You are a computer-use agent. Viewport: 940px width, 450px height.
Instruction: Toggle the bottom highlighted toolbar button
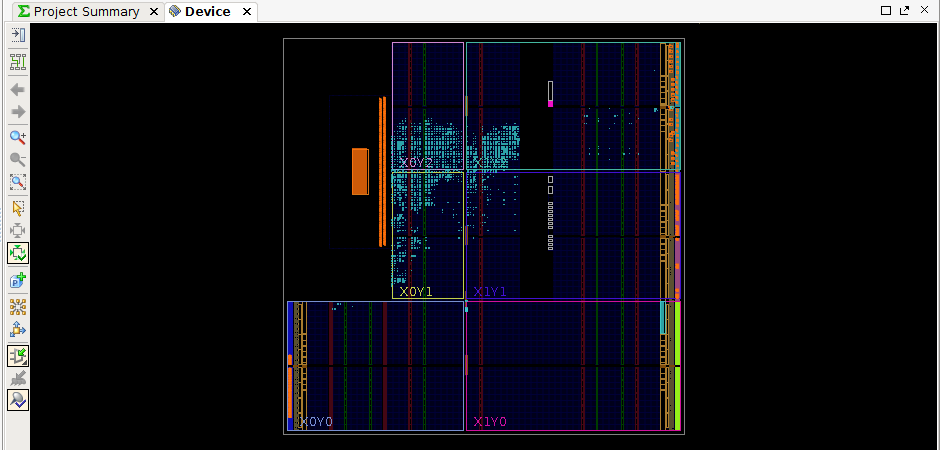pyautogui.click(x=17, y=400)
